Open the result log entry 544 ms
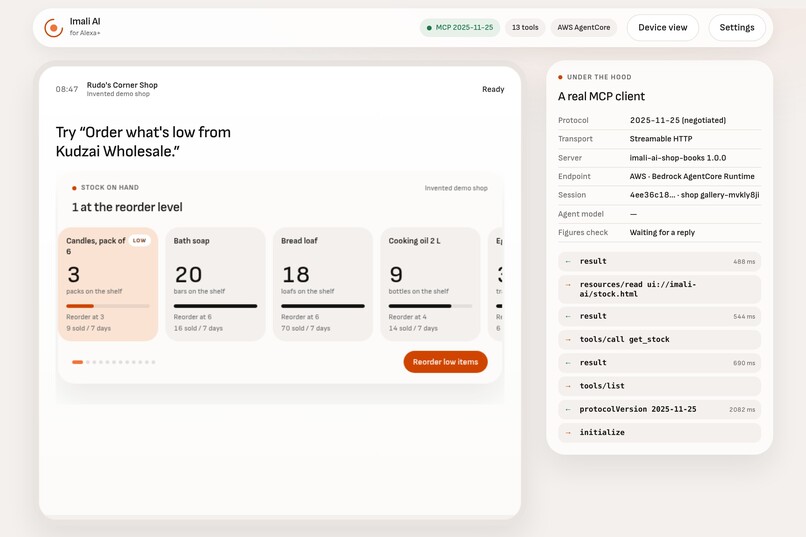 click(660, 317)
